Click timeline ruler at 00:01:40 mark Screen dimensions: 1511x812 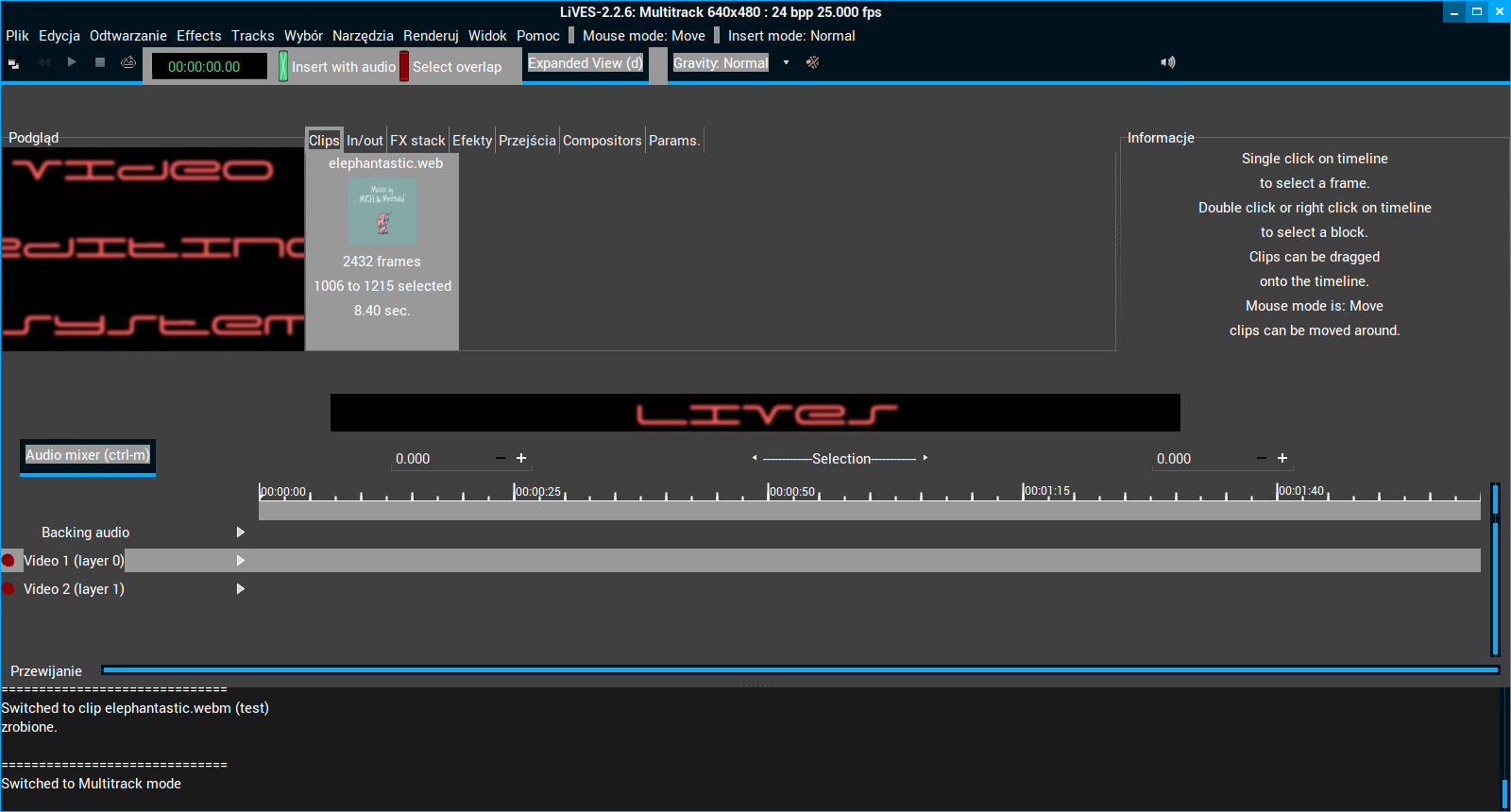[1300, 491]
